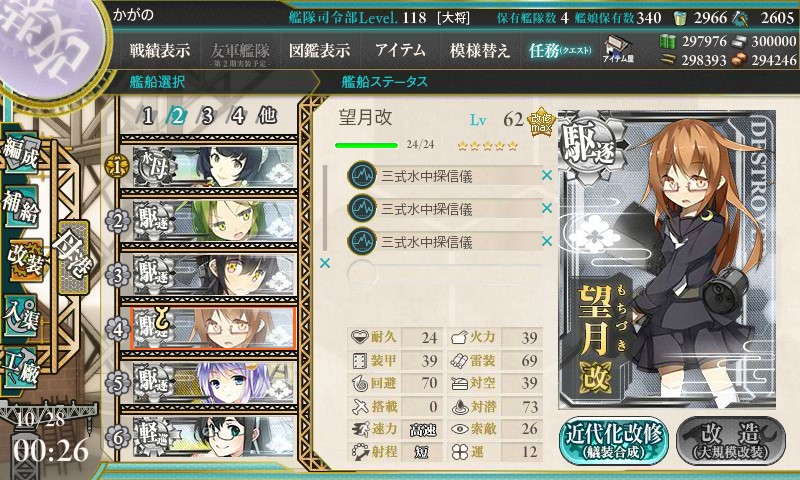
Task: Click 改造 remodel button
Action: (x=731, y=441)
